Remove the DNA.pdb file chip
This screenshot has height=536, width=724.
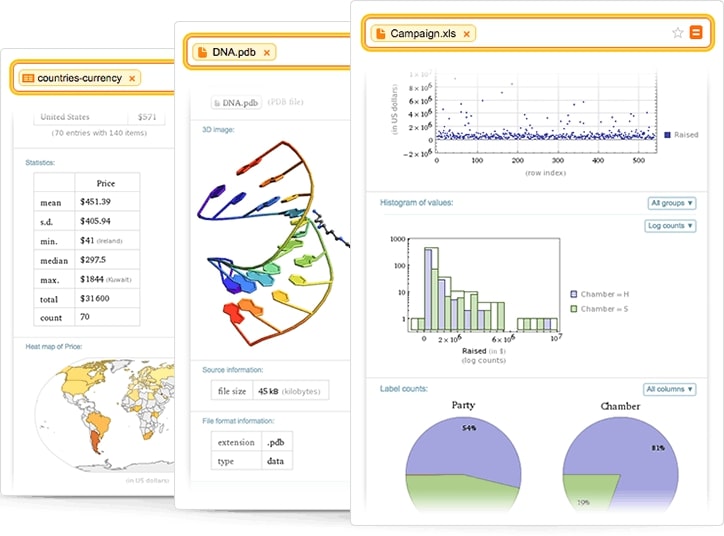point(267,51)
